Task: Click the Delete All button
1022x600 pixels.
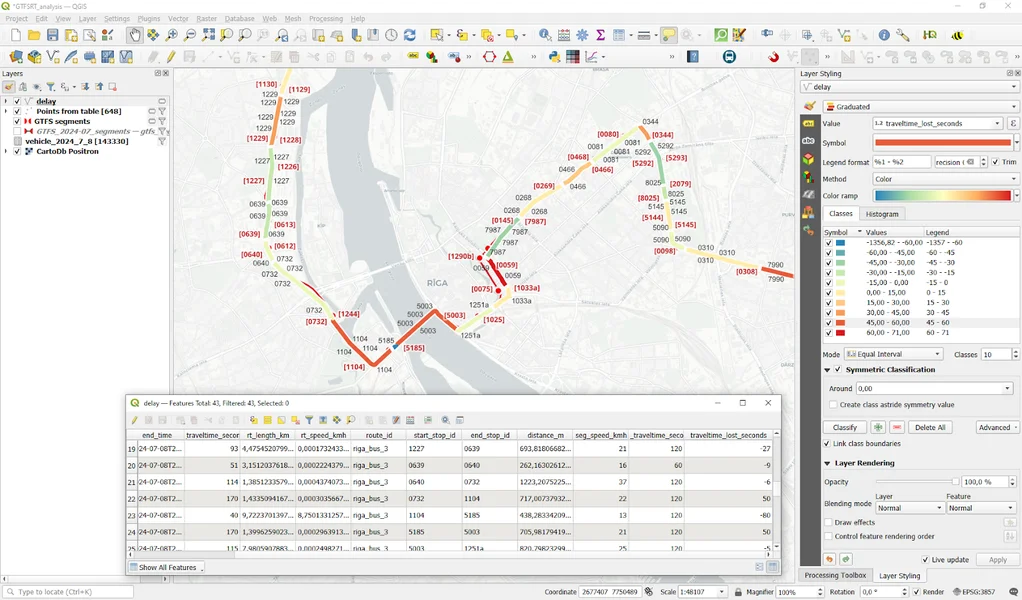Action: pos(930,427)
